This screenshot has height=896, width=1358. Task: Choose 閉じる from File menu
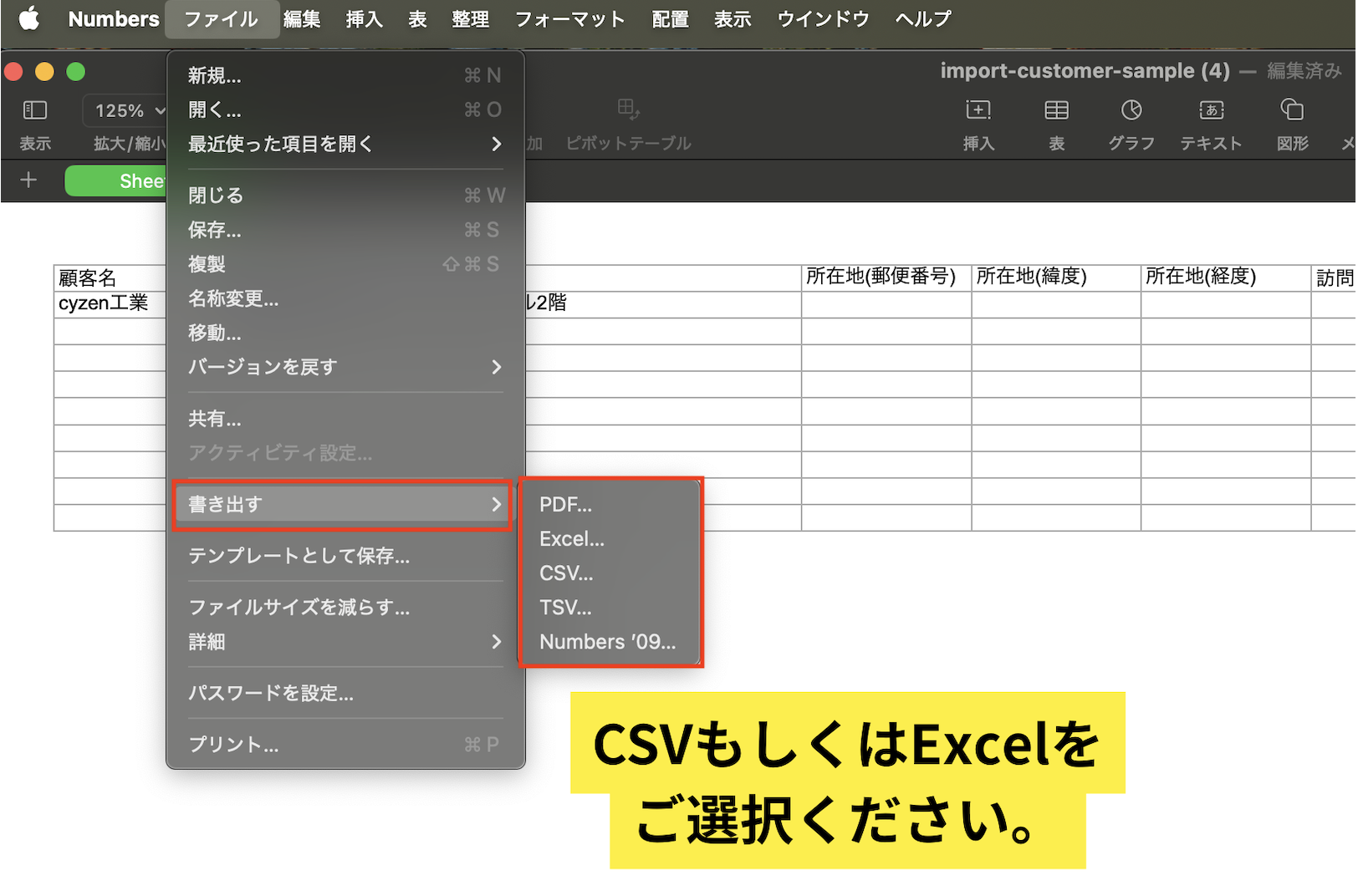345,196
